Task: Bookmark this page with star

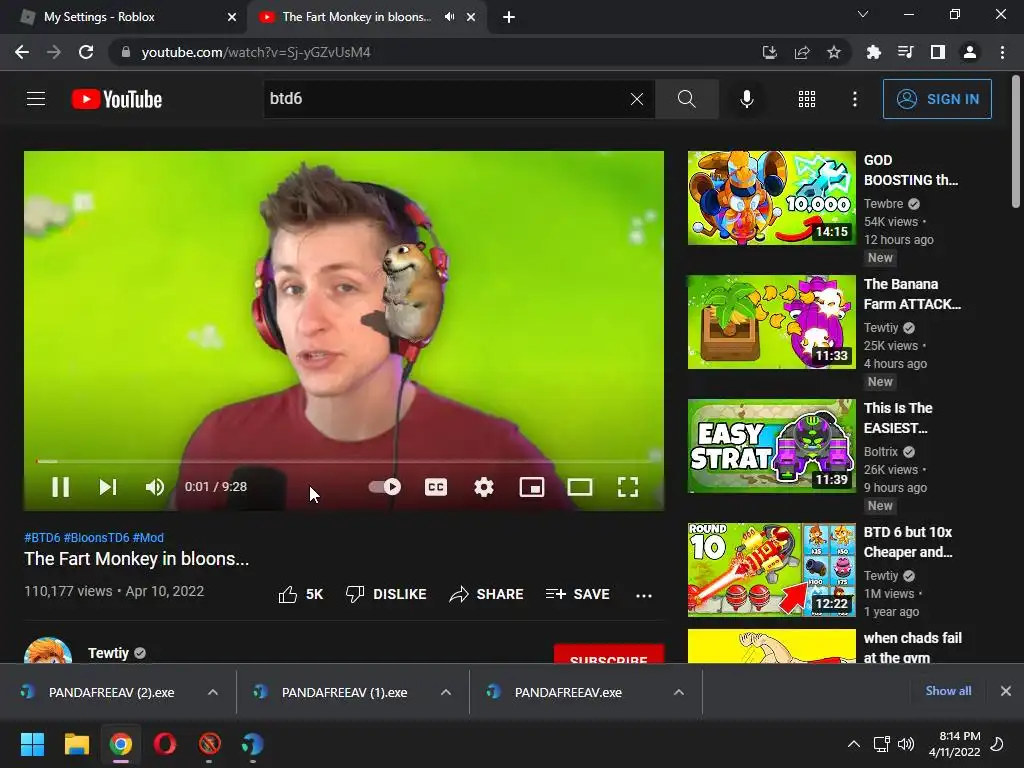Action: (833, 52)
